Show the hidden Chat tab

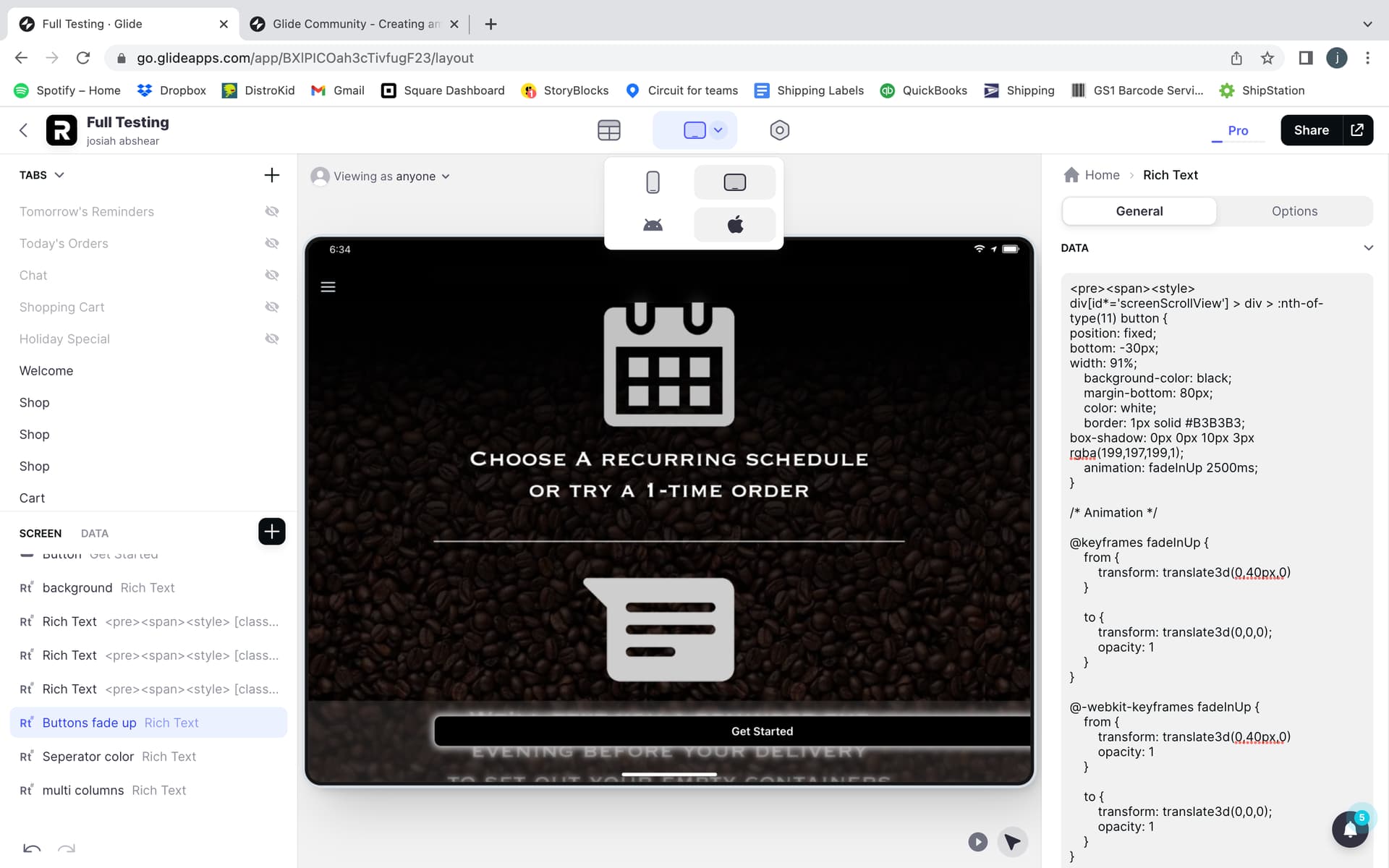click(x=272, y=275)
